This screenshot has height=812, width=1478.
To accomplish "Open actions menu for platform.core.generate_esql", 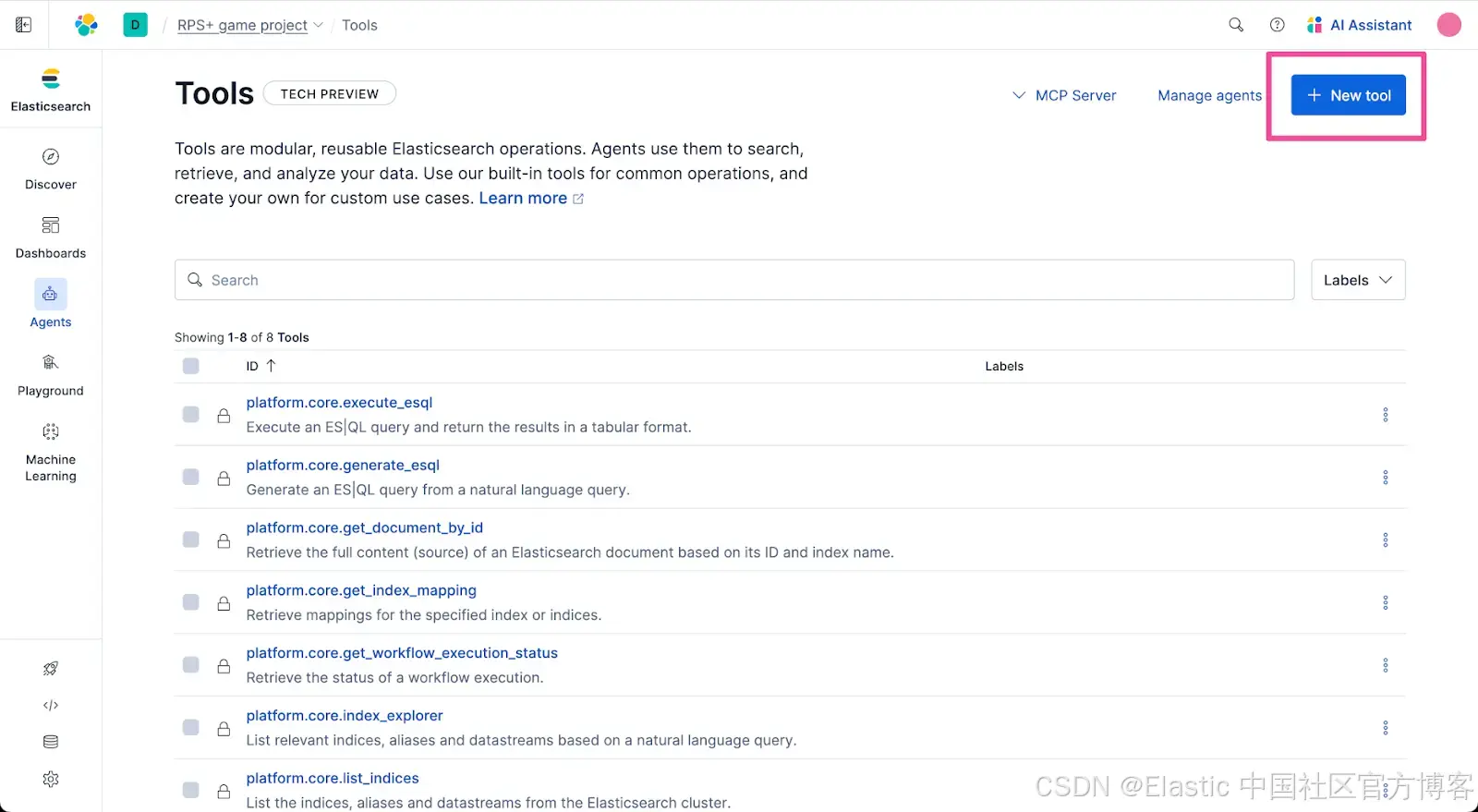I will (x=1385, y=478).
